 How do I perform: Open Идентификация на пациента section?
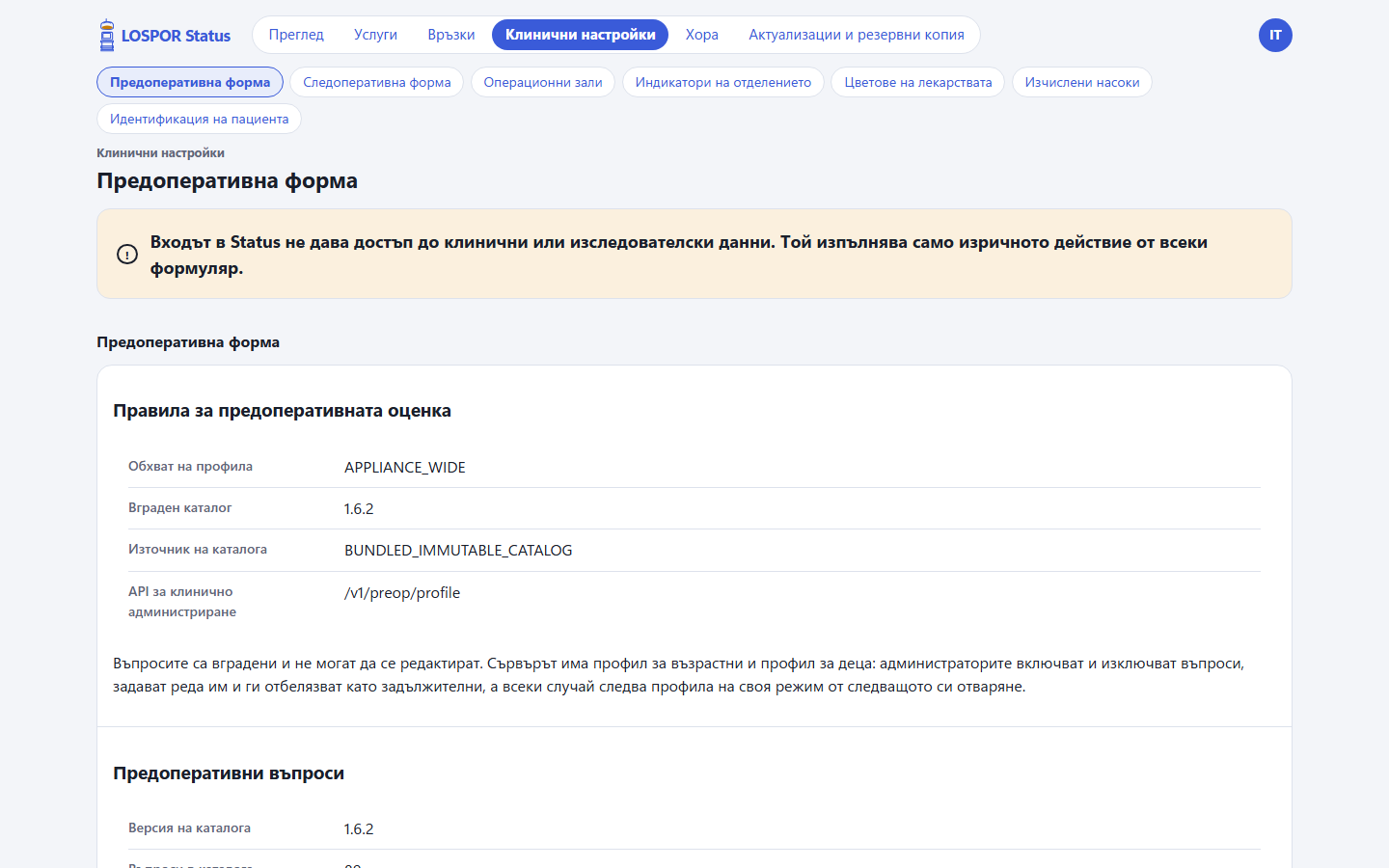pos(200,119)
